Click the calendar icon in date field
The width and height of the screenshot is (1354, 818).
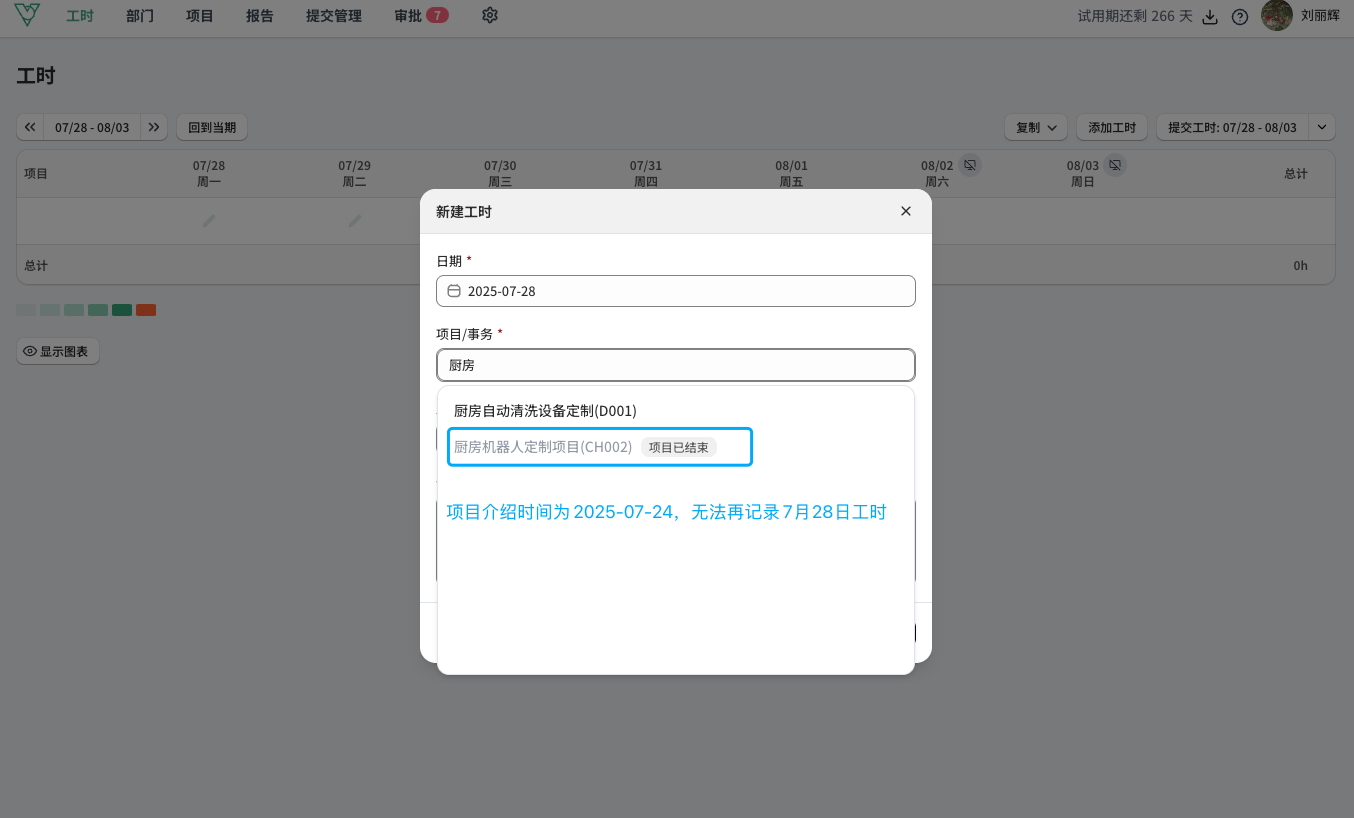pyautogui.click(x=454, y=291)
